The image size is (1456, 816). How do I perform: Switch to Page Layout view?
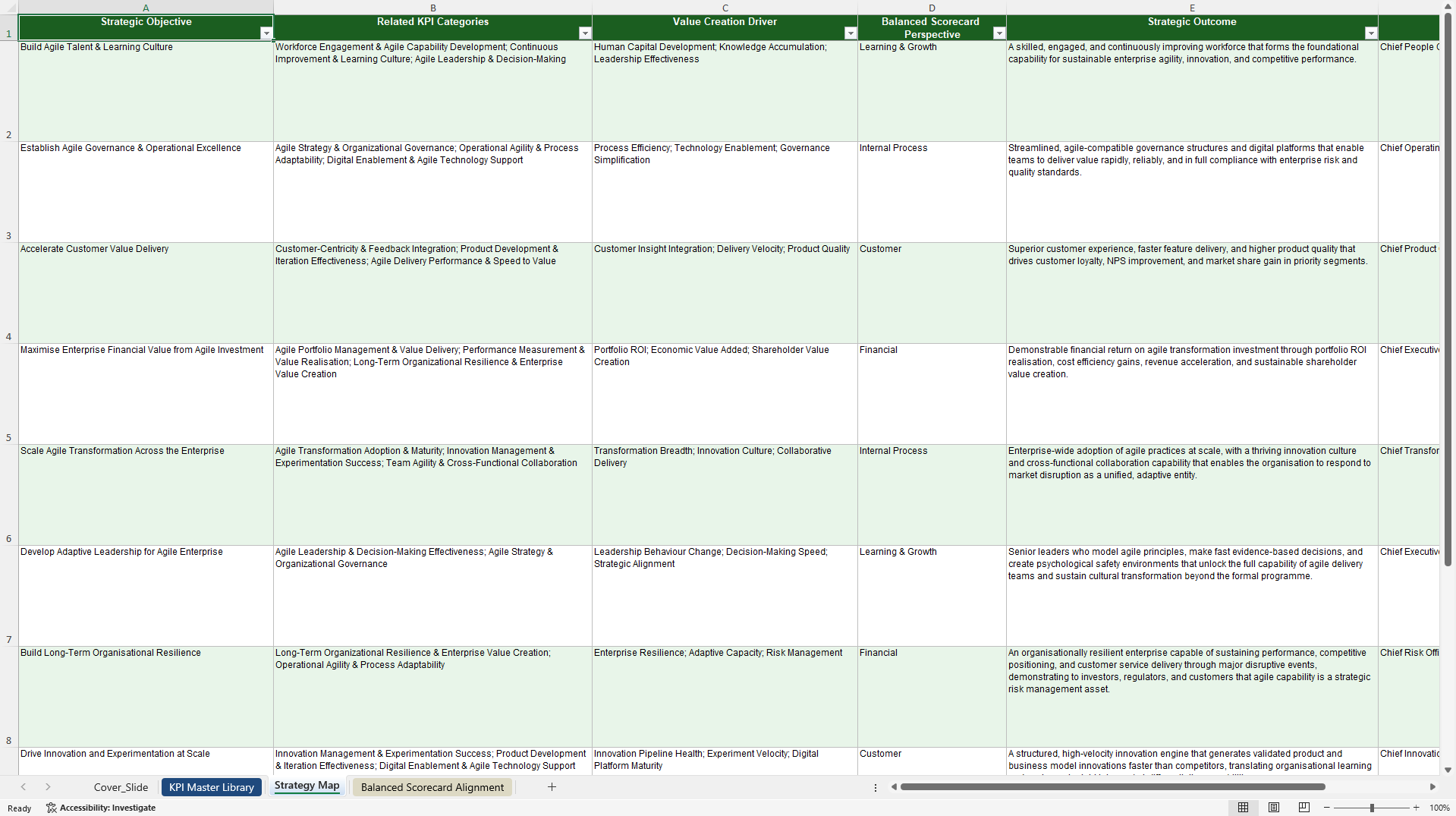pyautogui.click(x=1274, y=808)
